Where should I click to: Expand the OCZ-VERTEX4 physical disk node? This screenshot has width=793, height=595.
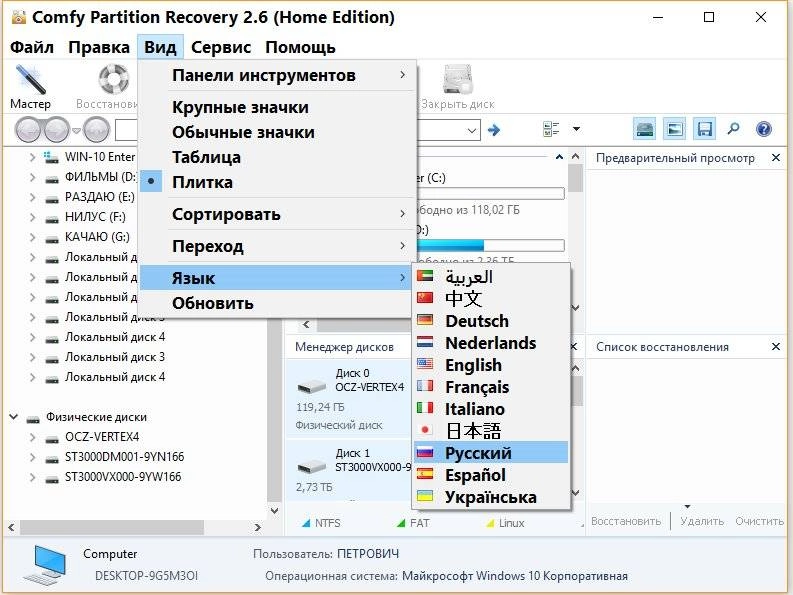tap(32, 437)
